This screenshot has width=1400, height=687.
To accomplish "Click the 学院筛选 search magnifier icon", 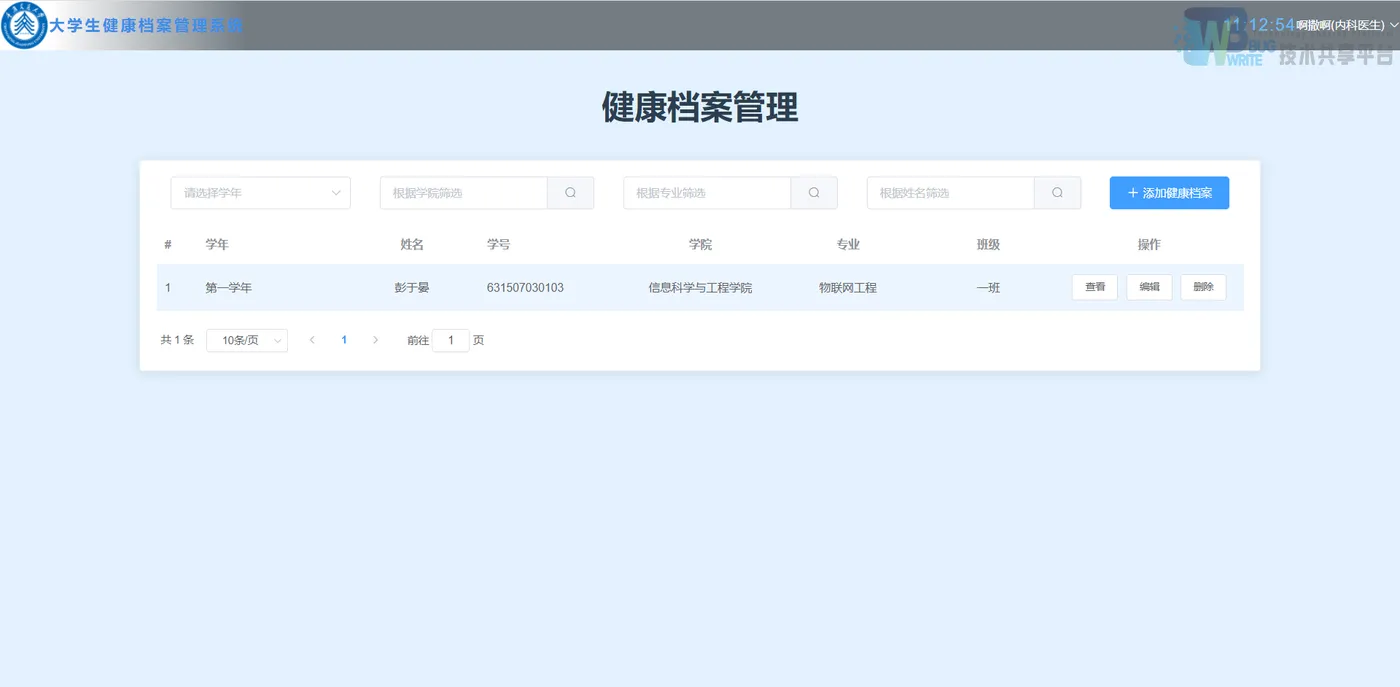I will click(570, 192).
